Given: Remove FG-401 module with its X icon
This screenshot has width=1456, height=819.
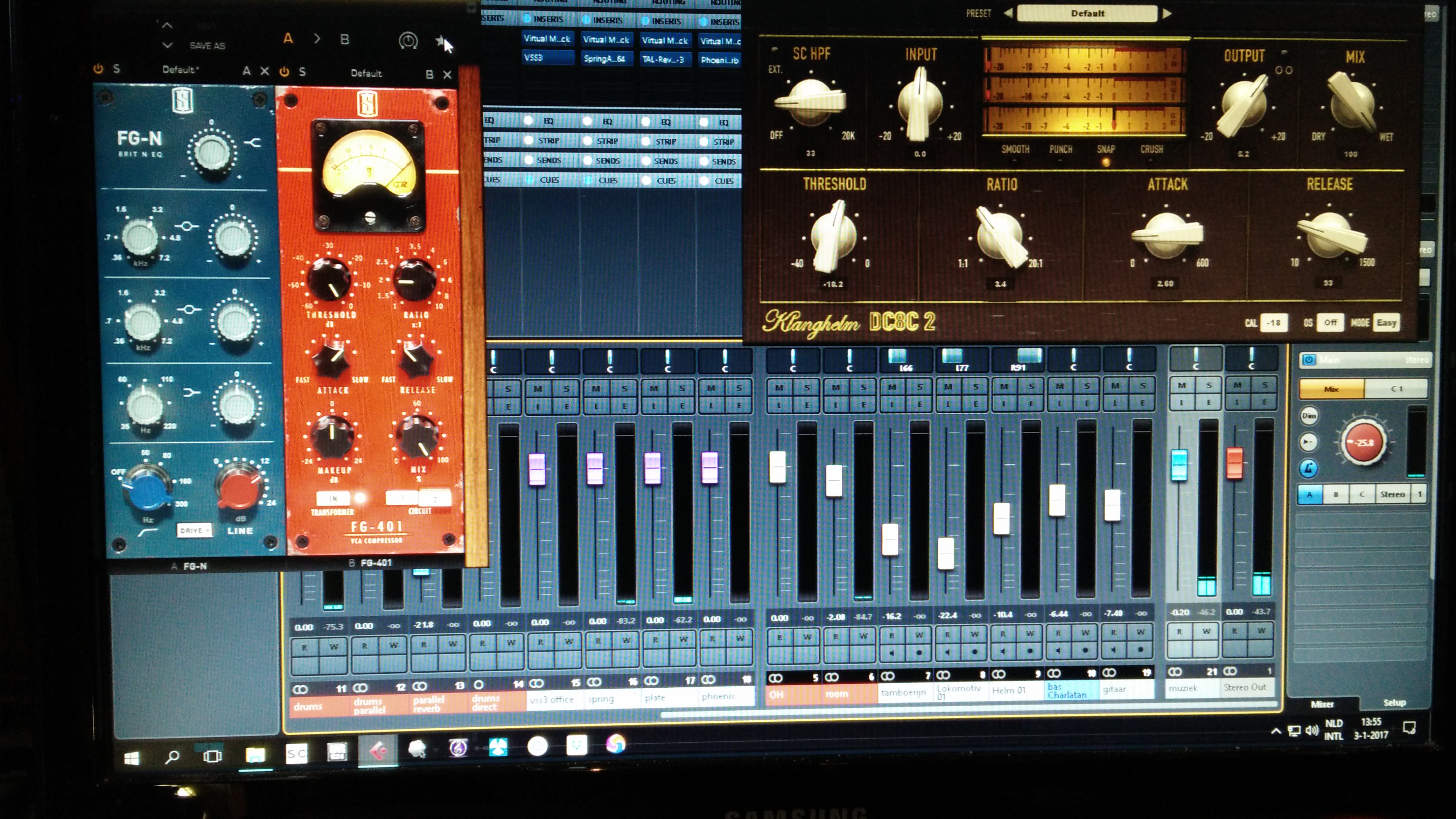Looking at the screenshot, I should tap(447, 74).
